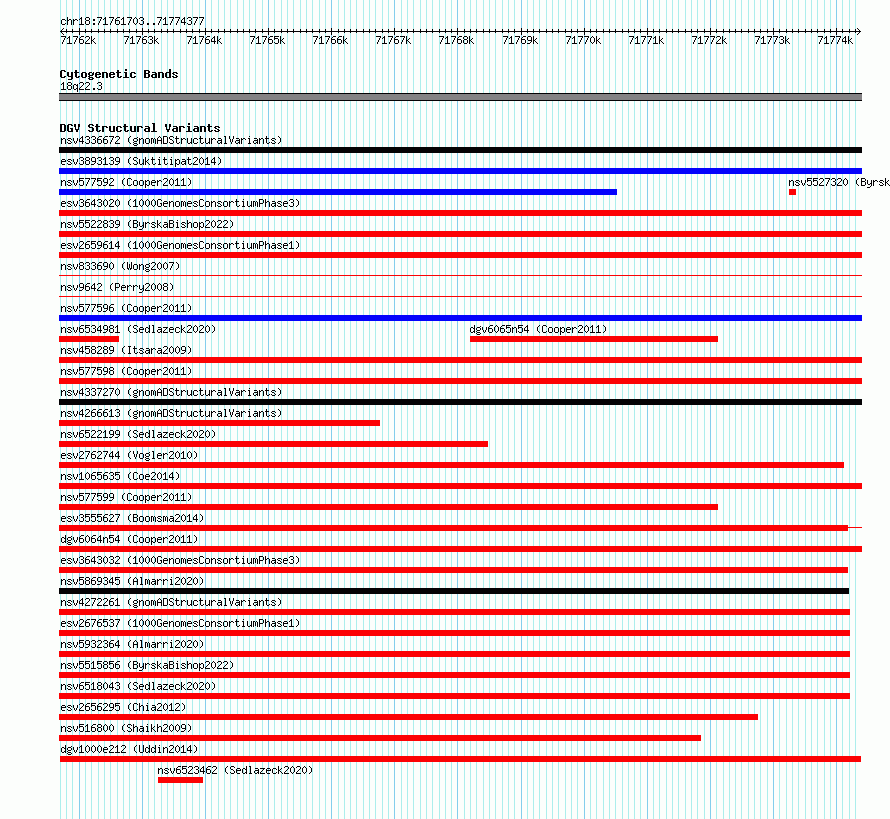Open the nsv4337270 gnomADStructuralVariants label

[171, 392]
